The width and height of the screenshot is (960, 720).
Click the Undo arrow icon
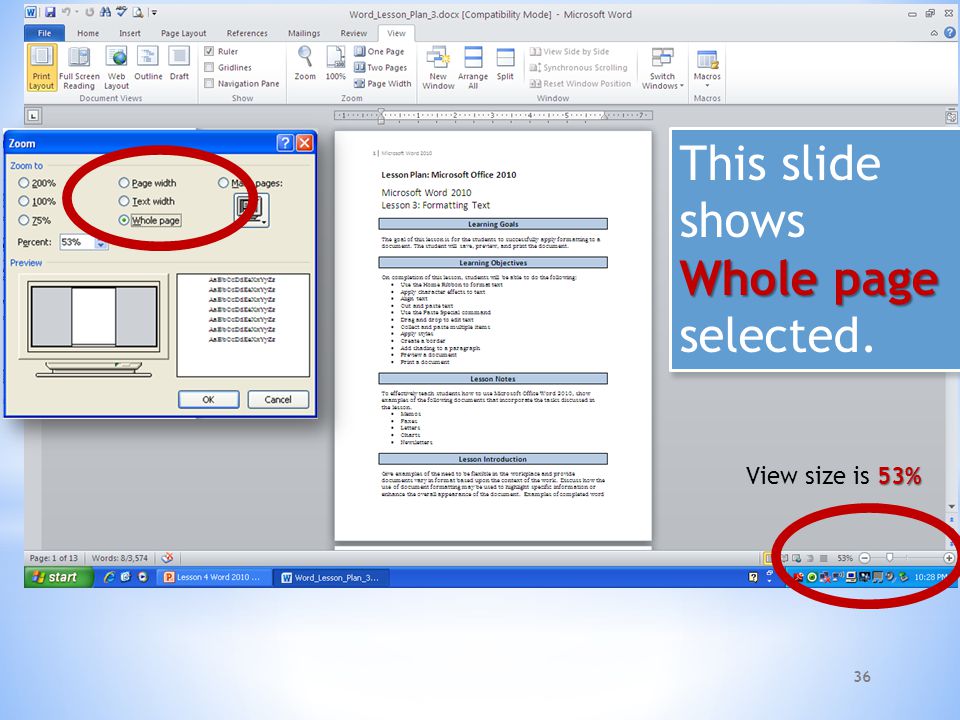[x=66, y=12]
